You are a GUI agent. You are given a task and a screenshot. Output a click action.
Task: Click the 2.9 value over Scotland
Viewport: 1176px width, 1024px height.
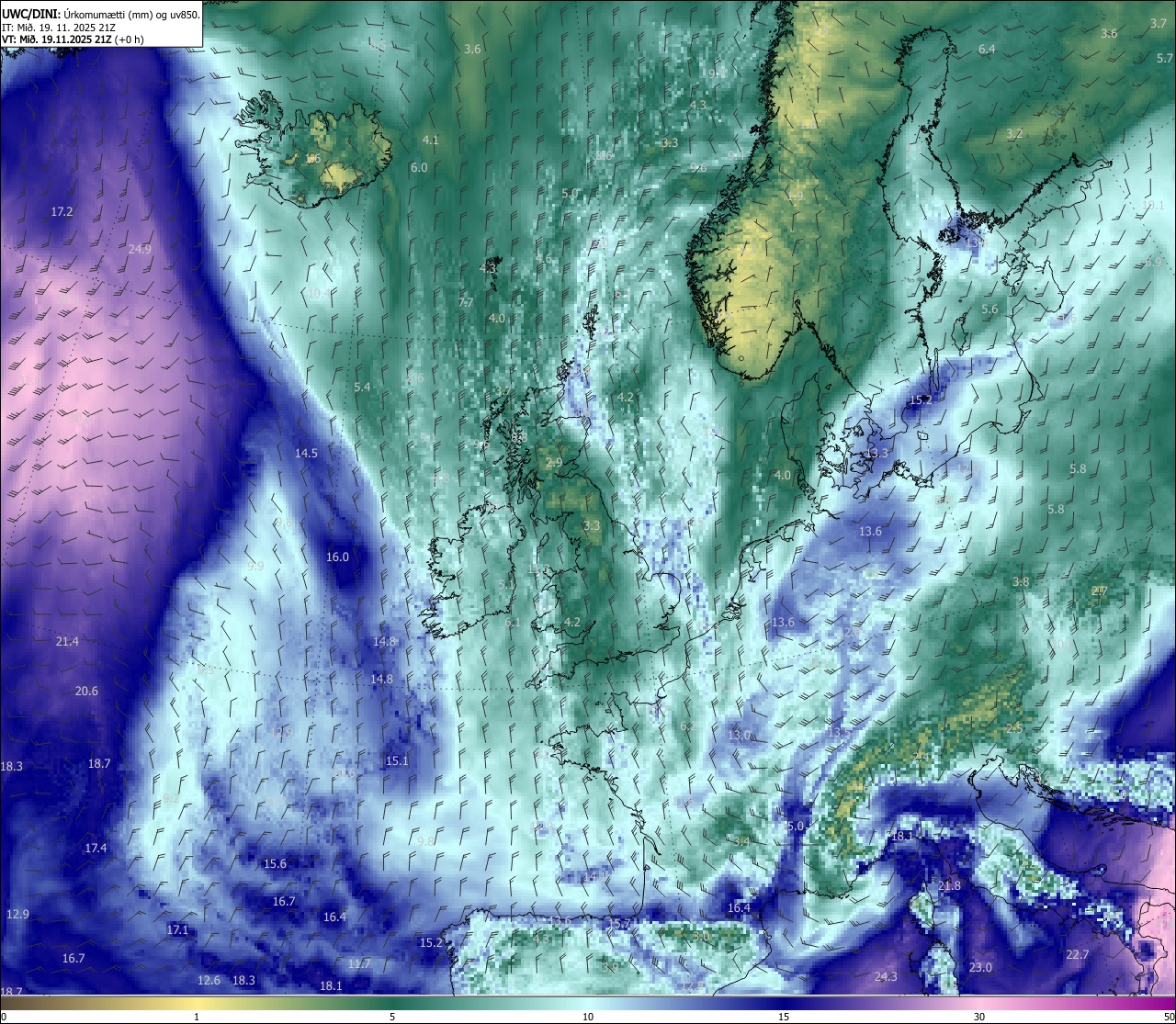pyautogui.click(x=553, y=463)
